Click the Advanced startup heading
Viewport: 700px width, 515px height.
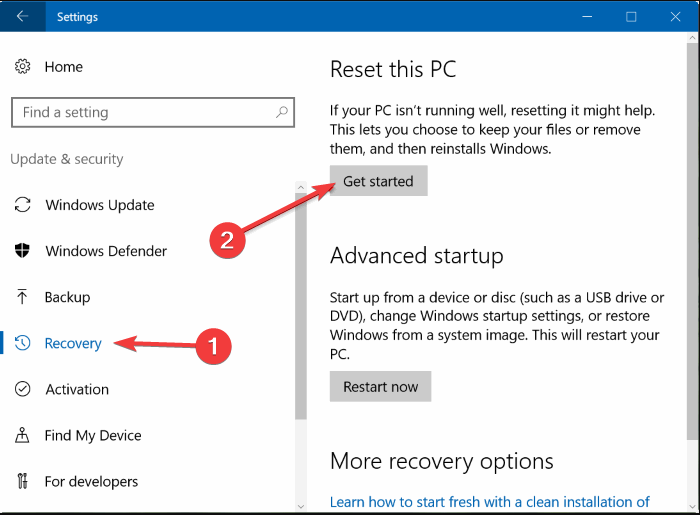click(417, 256)
